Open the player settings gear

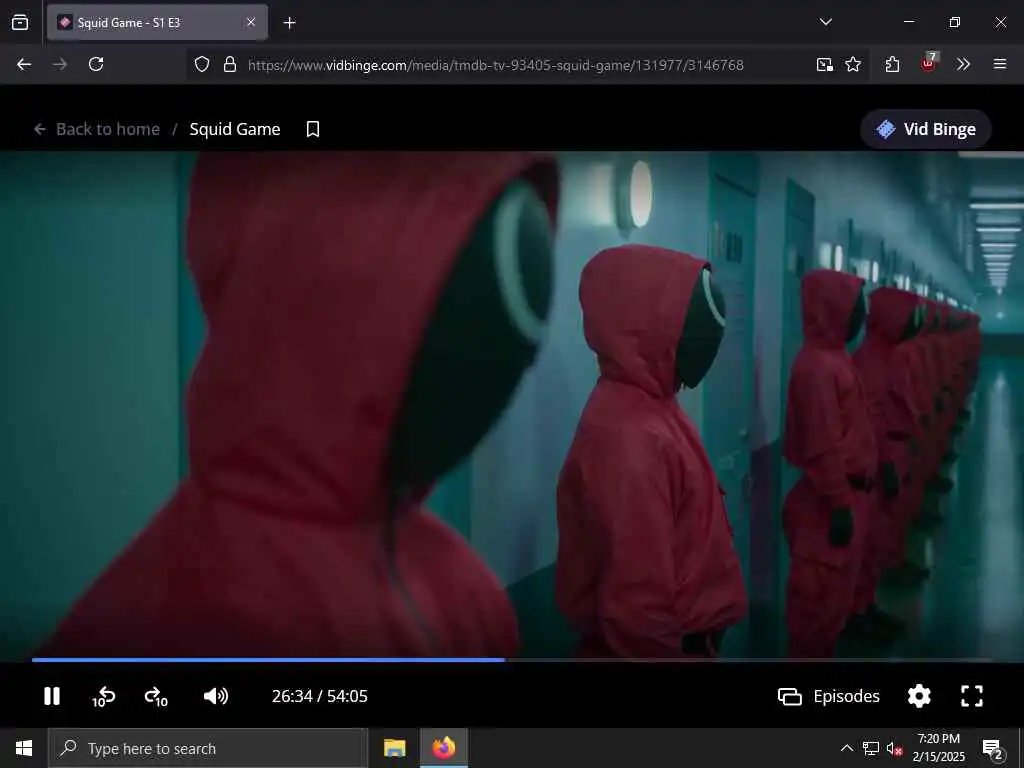(x=919, y=696)
